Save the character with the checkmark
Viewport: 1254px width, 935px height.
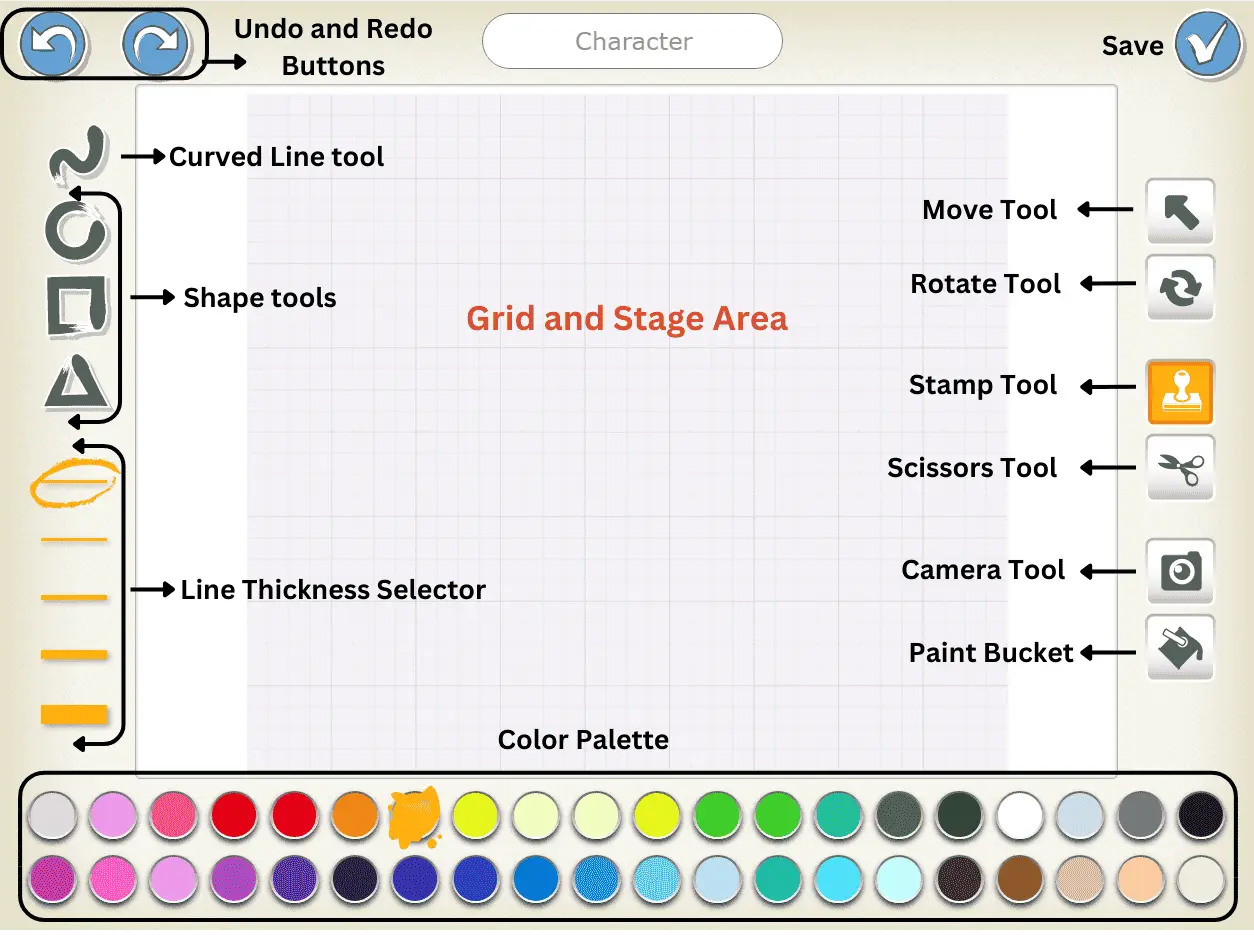point(1207,44)
